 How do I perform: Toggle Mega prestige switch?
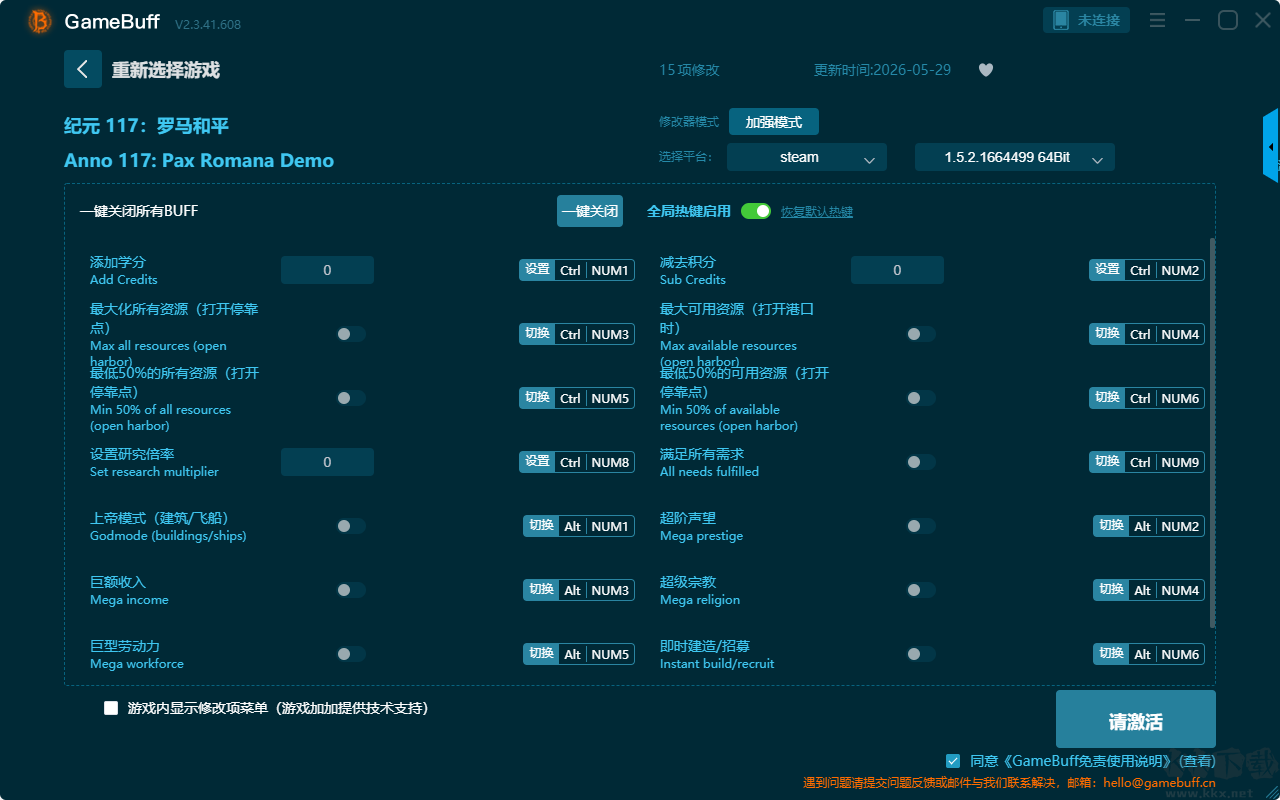921,526
